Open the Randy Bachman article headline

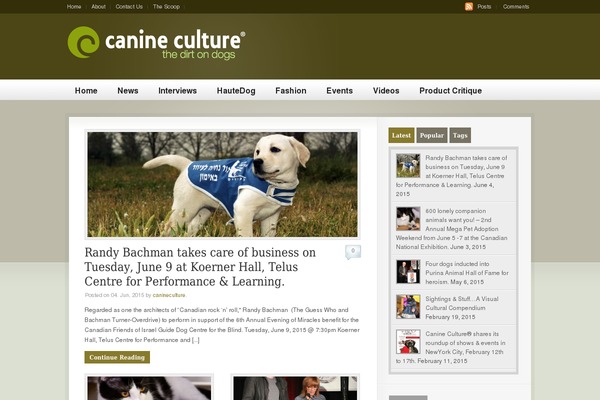point(200,267)
